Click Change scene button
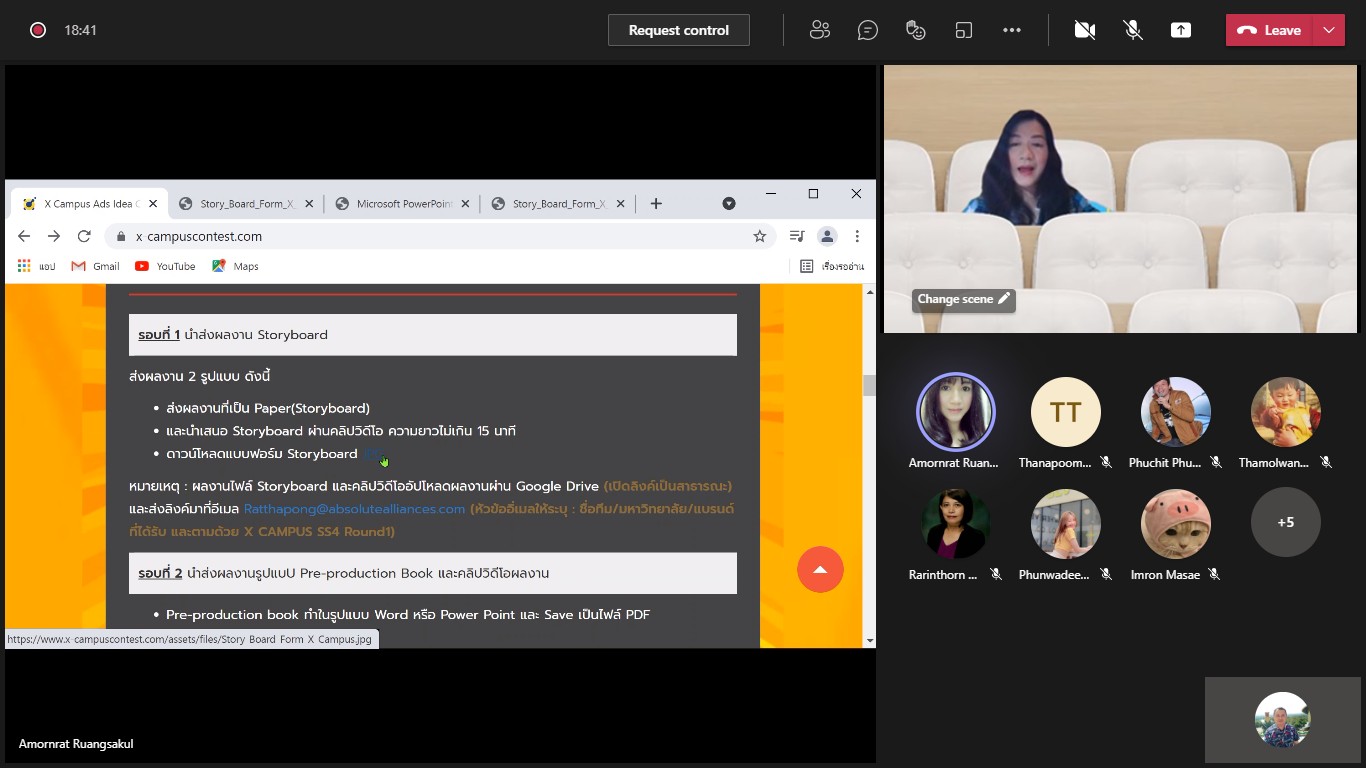1366x768 pixels. (x=963, y=299)
